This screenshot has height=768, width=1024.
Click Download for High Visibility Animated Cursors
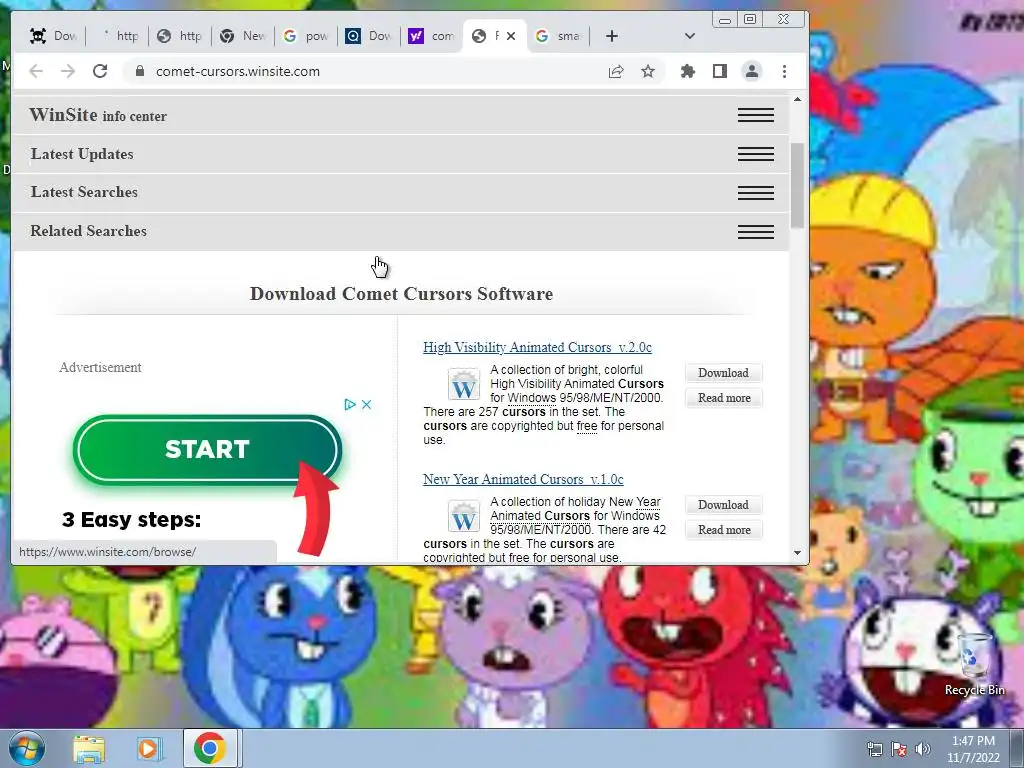tap(724, 373)
